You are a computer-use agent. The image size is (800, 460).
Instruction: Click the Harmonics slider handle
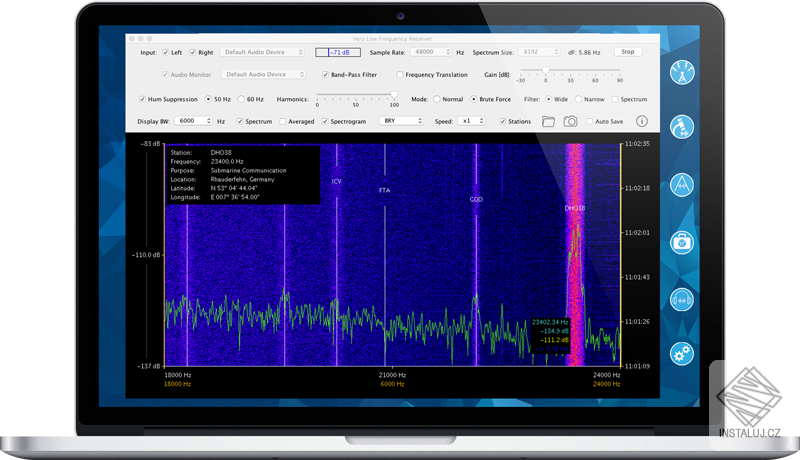[x=394, y=95]
